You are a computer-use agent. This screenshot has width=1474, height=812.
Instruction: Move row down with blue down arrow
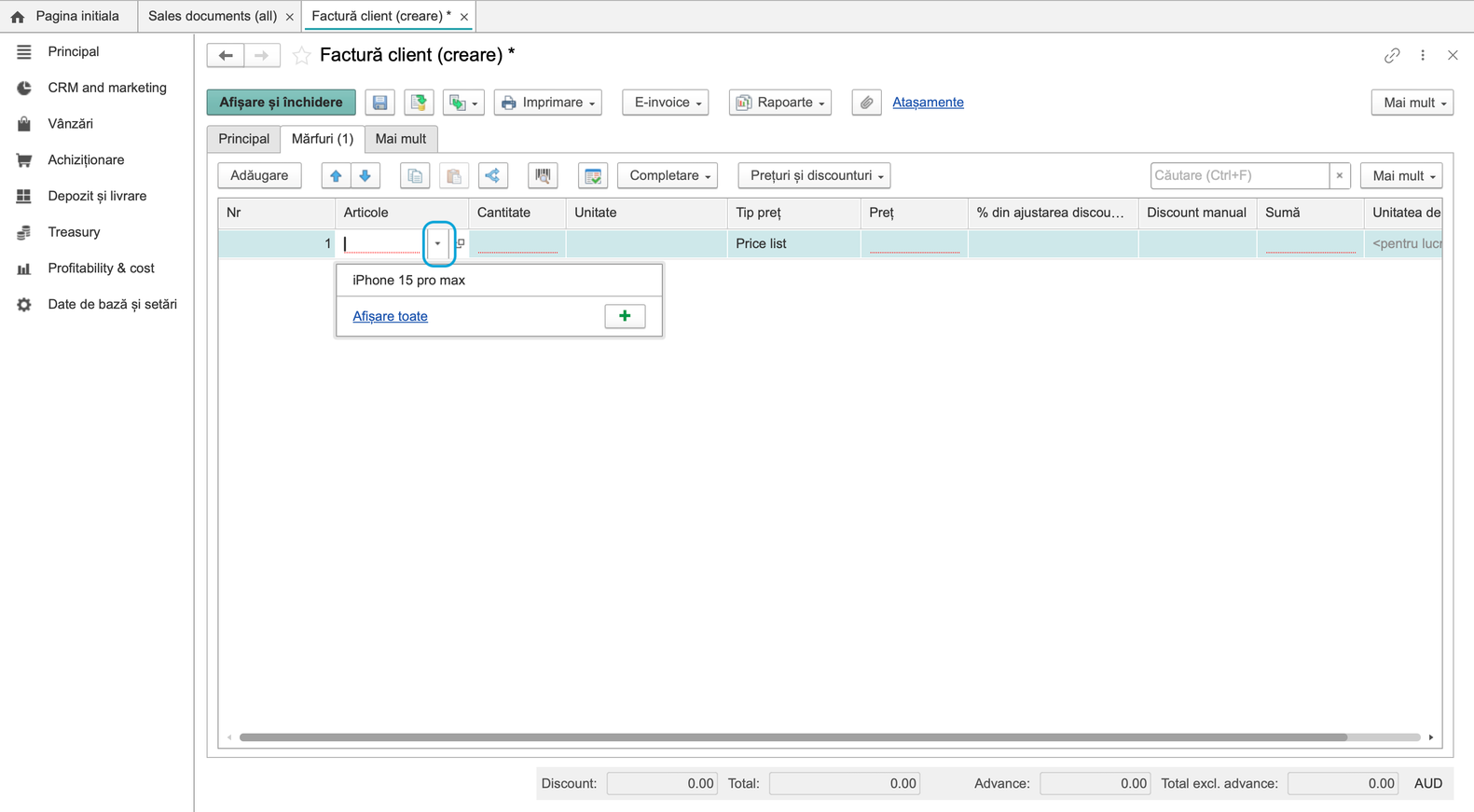[365, 175]
